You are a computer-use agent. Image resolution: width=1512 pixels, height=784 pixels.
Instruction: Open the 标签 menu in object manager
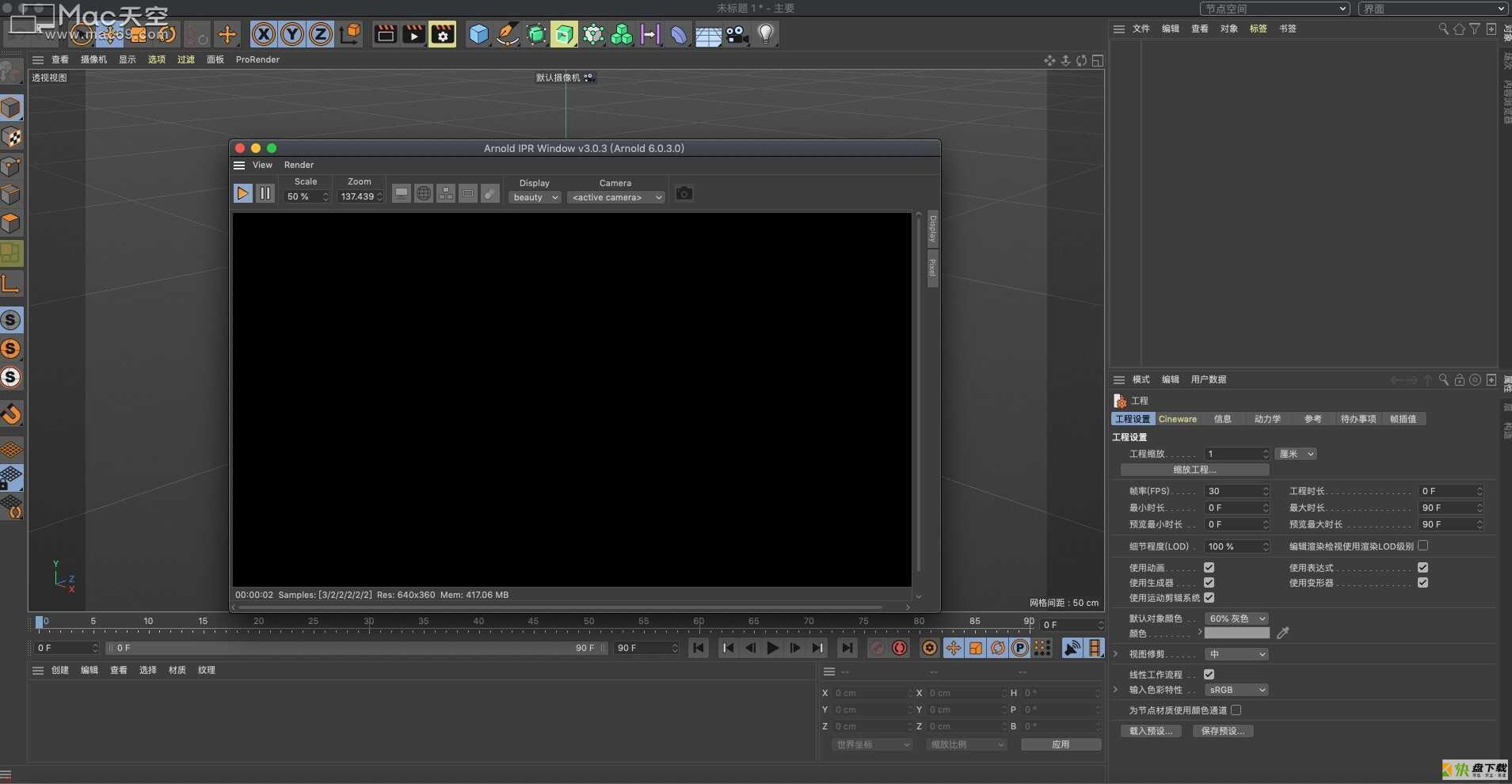[x=1258, y=29]
